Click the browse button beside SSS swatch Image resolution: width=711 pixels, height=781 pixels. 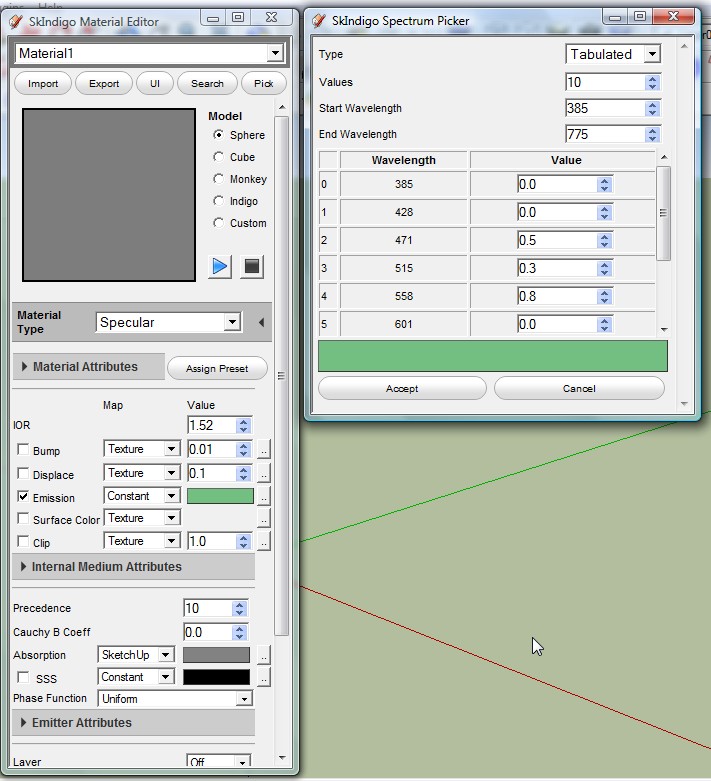tap(264, 678)
